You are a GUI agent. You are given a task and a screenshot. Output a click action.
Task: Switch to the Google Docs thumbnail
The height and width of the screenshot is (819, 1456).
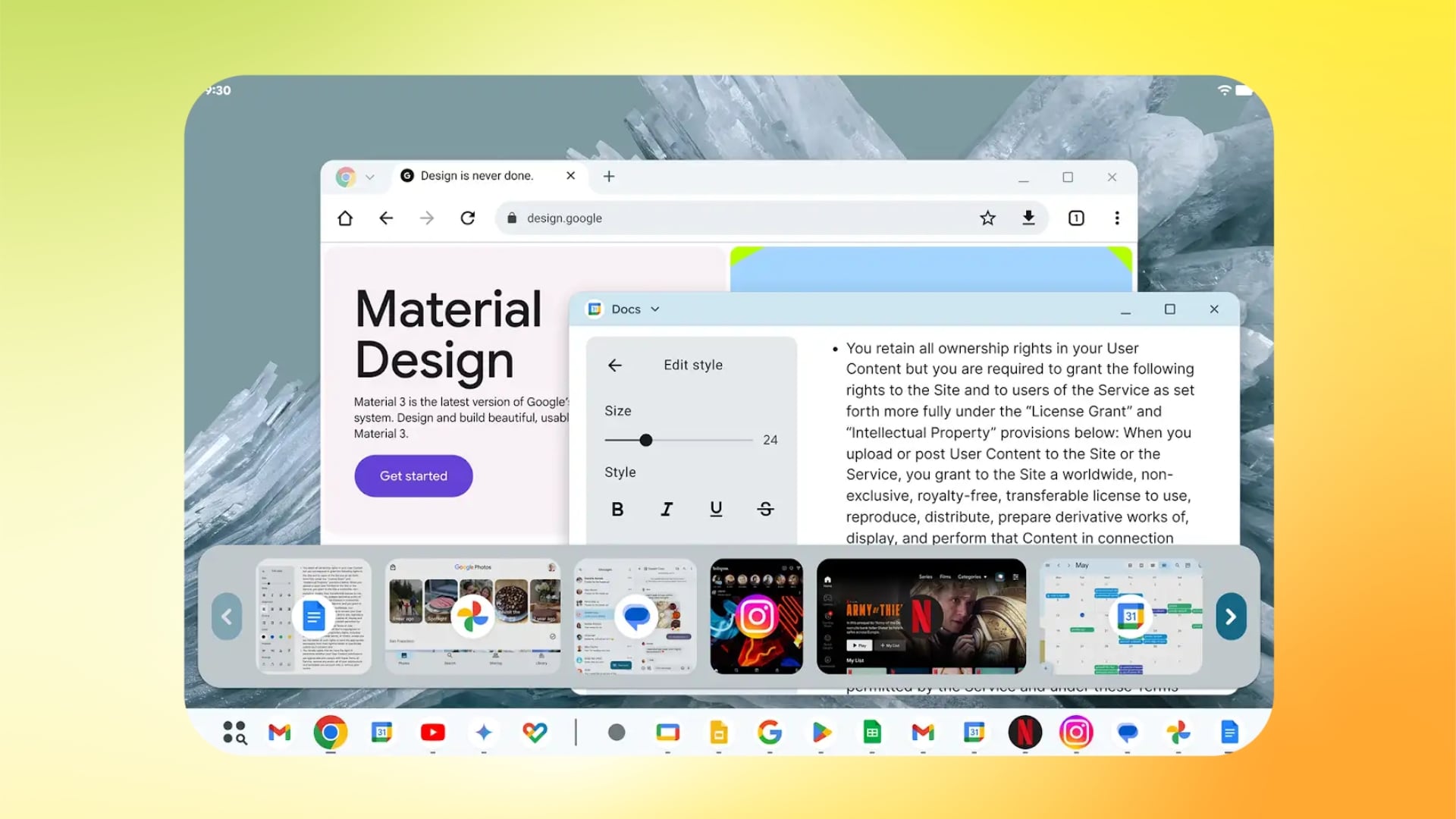[313, 617]
